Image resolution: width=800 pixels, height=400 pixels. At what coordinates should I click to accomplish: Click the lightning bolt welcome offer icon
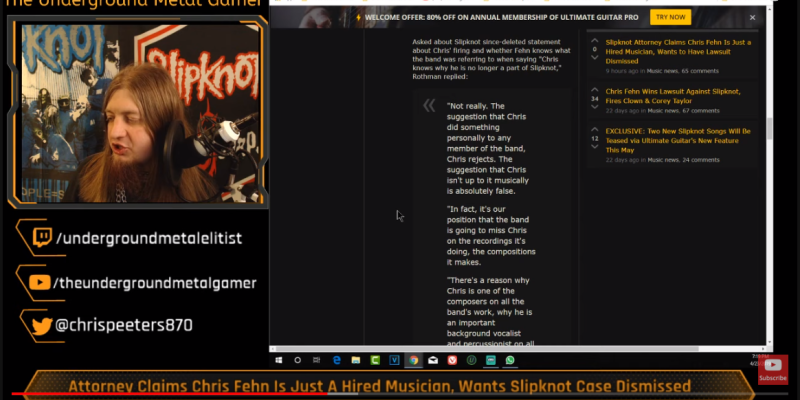pos(359,17)
